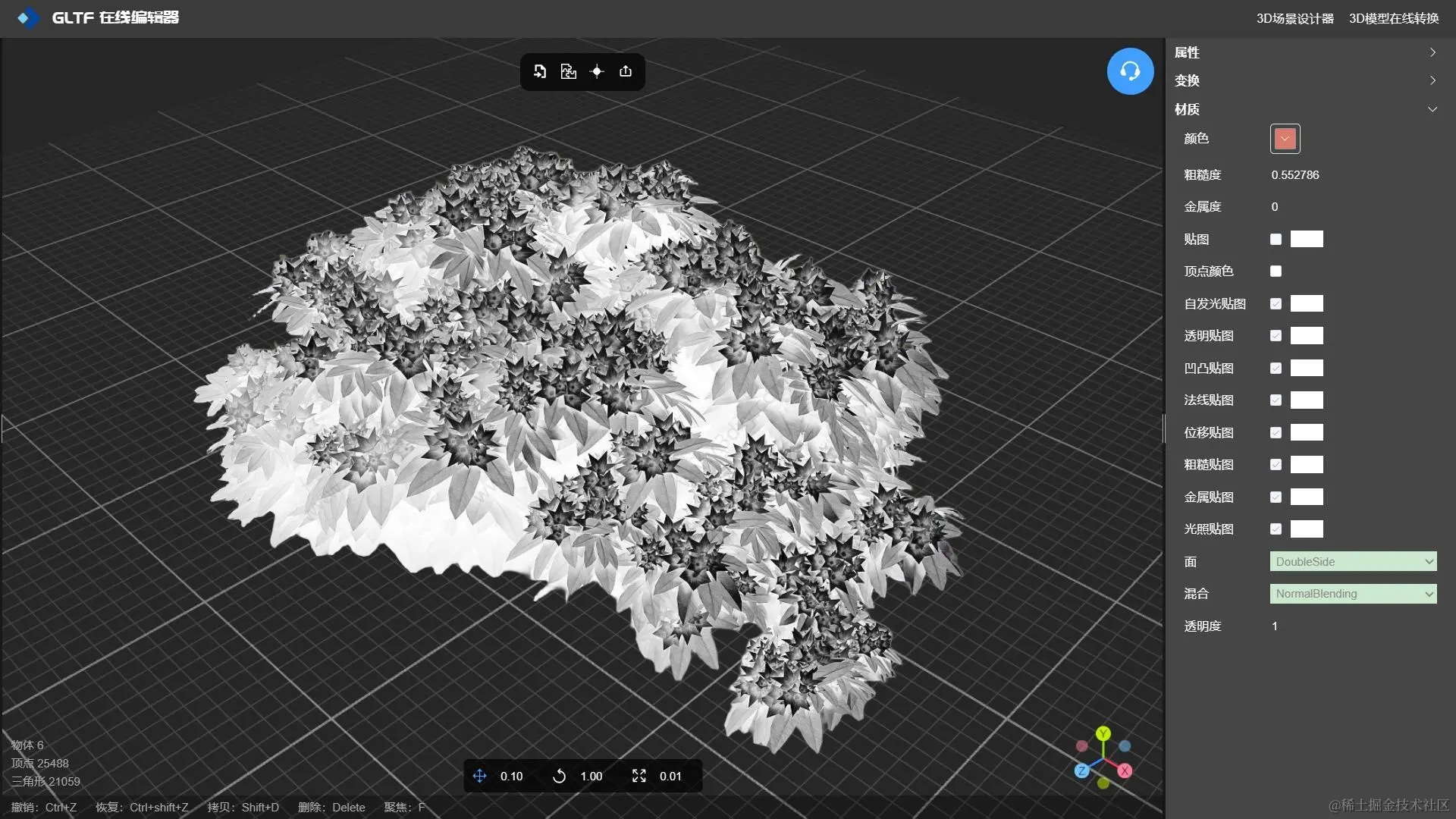Open the 3D模型在线转换 menu link
Image resolution: width=1456 pixels, height=819 pixels.
pyautogui.click(x=1393, y=18)
